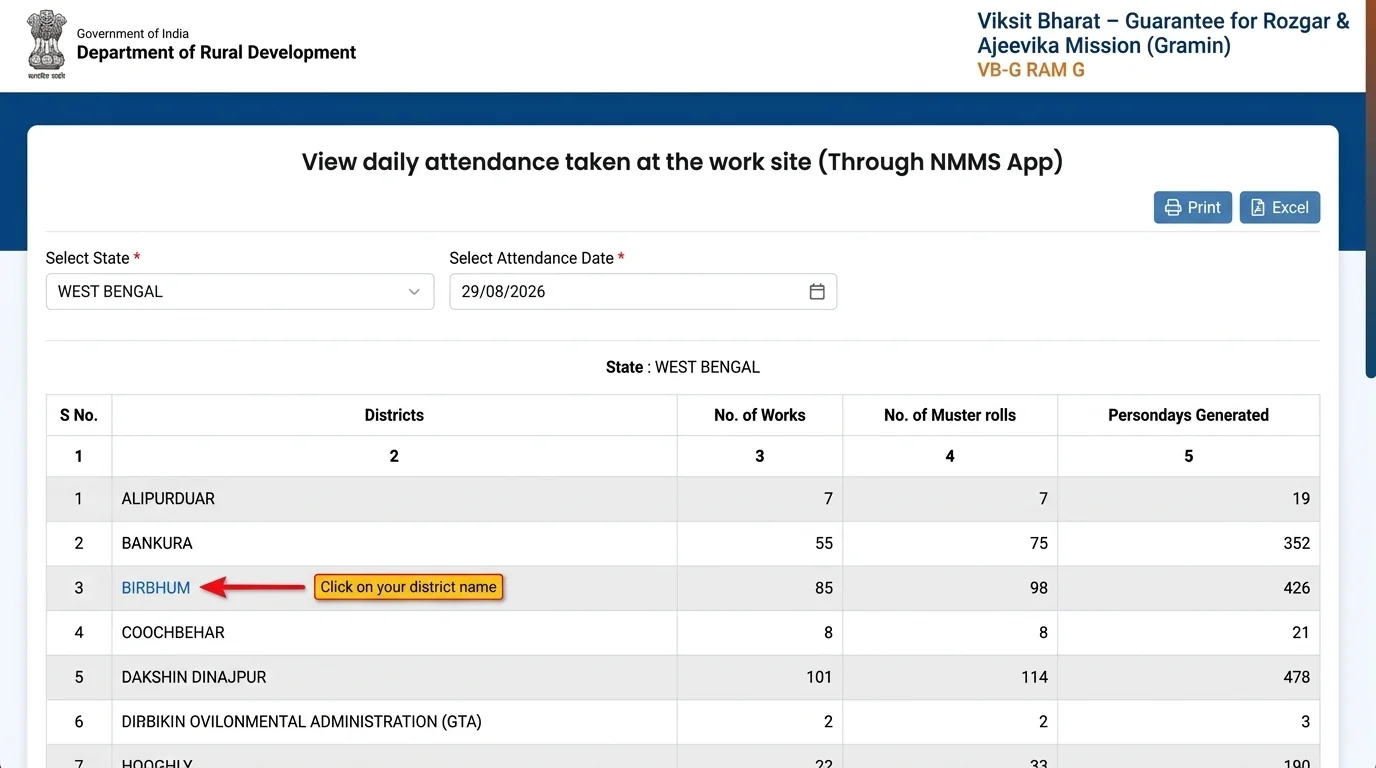This screenshot has width=1376, height=768.
Task: Click Birbhum's persondays value 426
Action: 1297,588
